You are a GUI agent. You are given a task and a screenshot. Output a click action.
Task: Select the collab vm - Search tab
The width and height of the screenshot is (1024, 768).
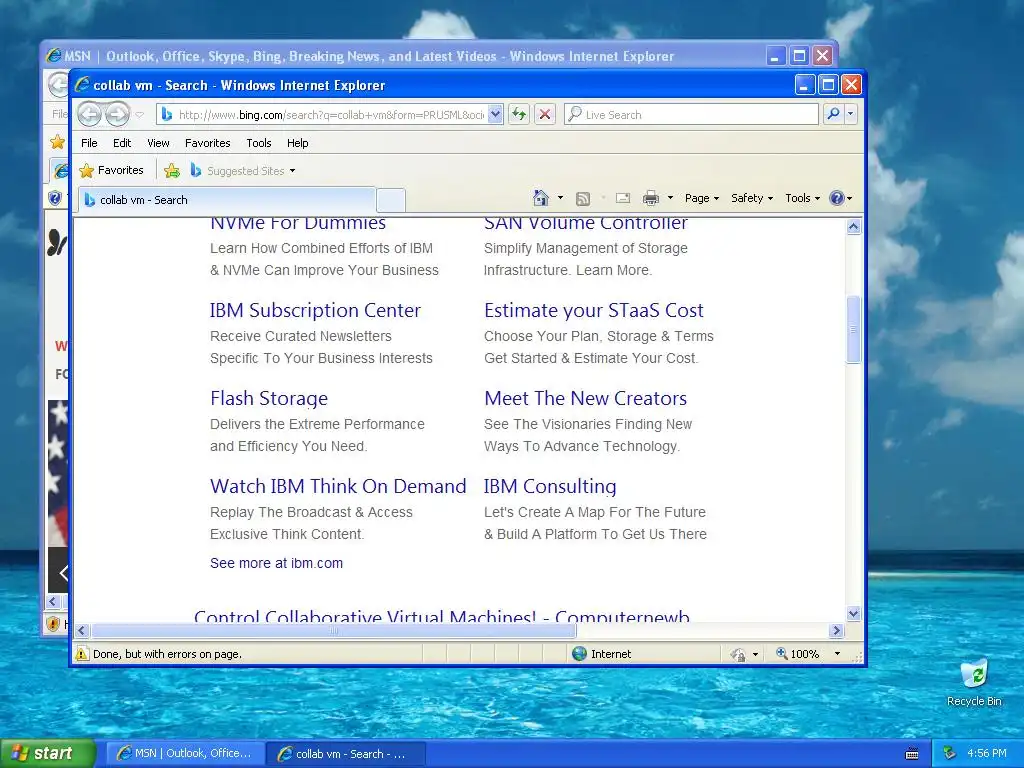coord(227,200)
